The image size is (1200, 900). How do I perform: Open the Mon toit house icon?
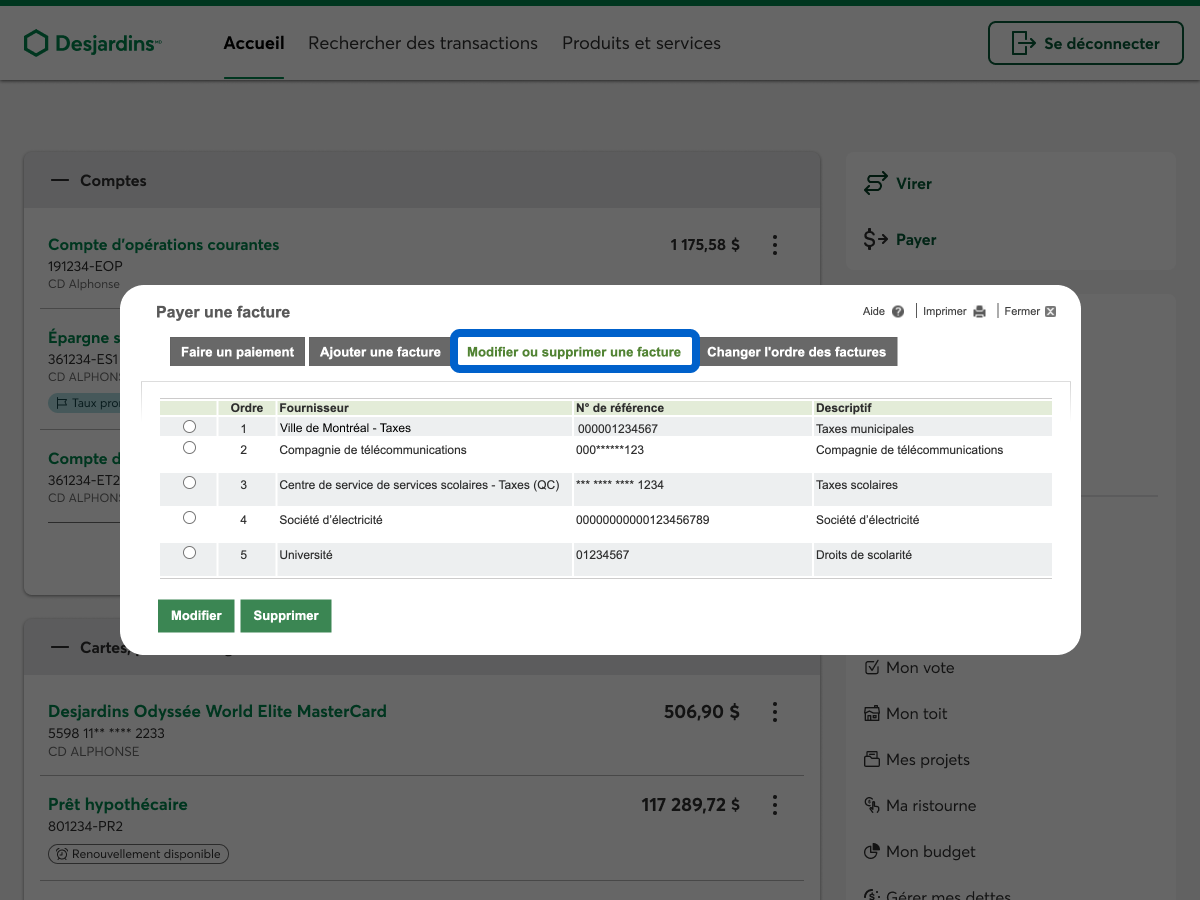(871, 714)
